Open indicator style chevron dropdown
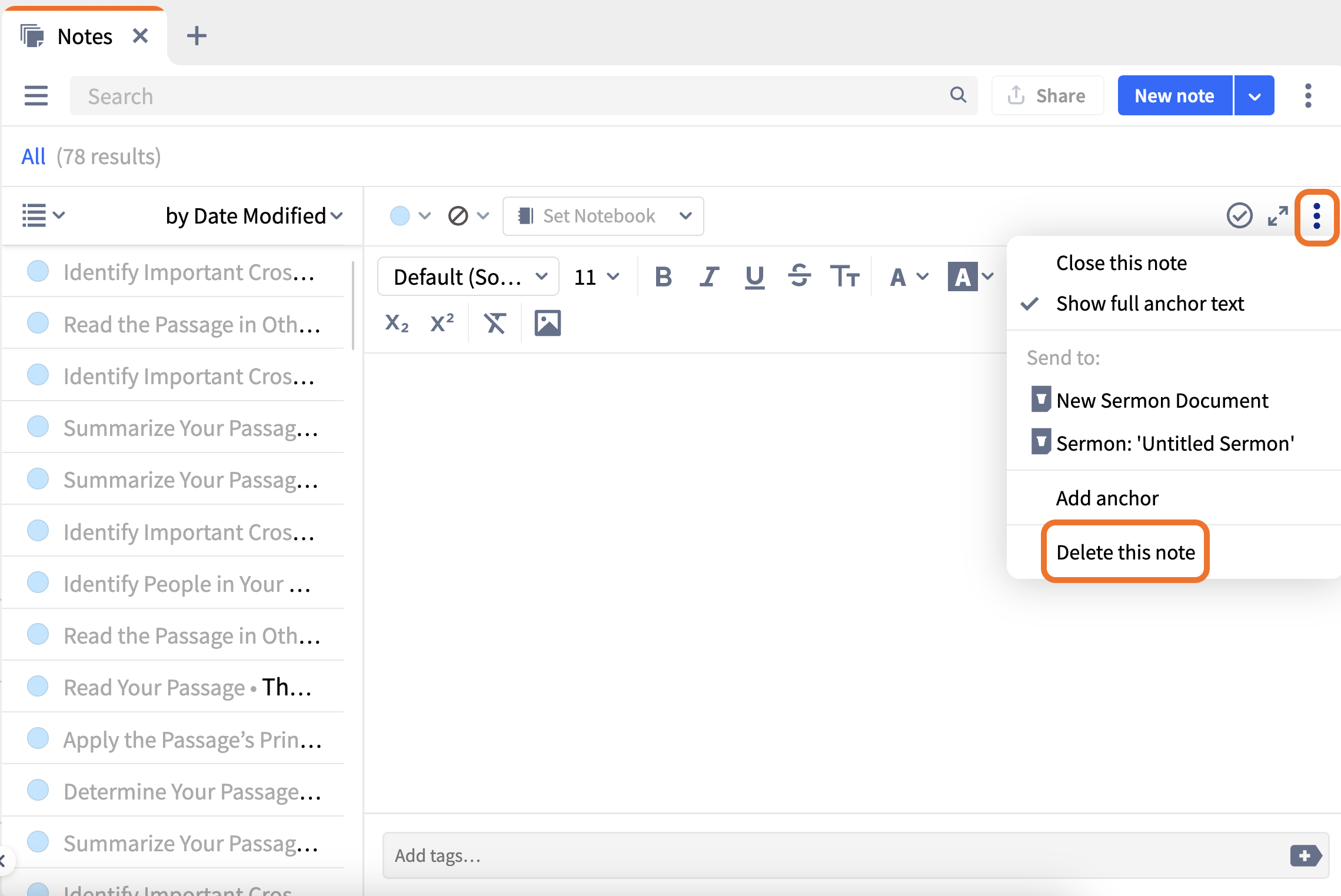The height and width of the screenshot is (896, 1341). pos(483,215)
